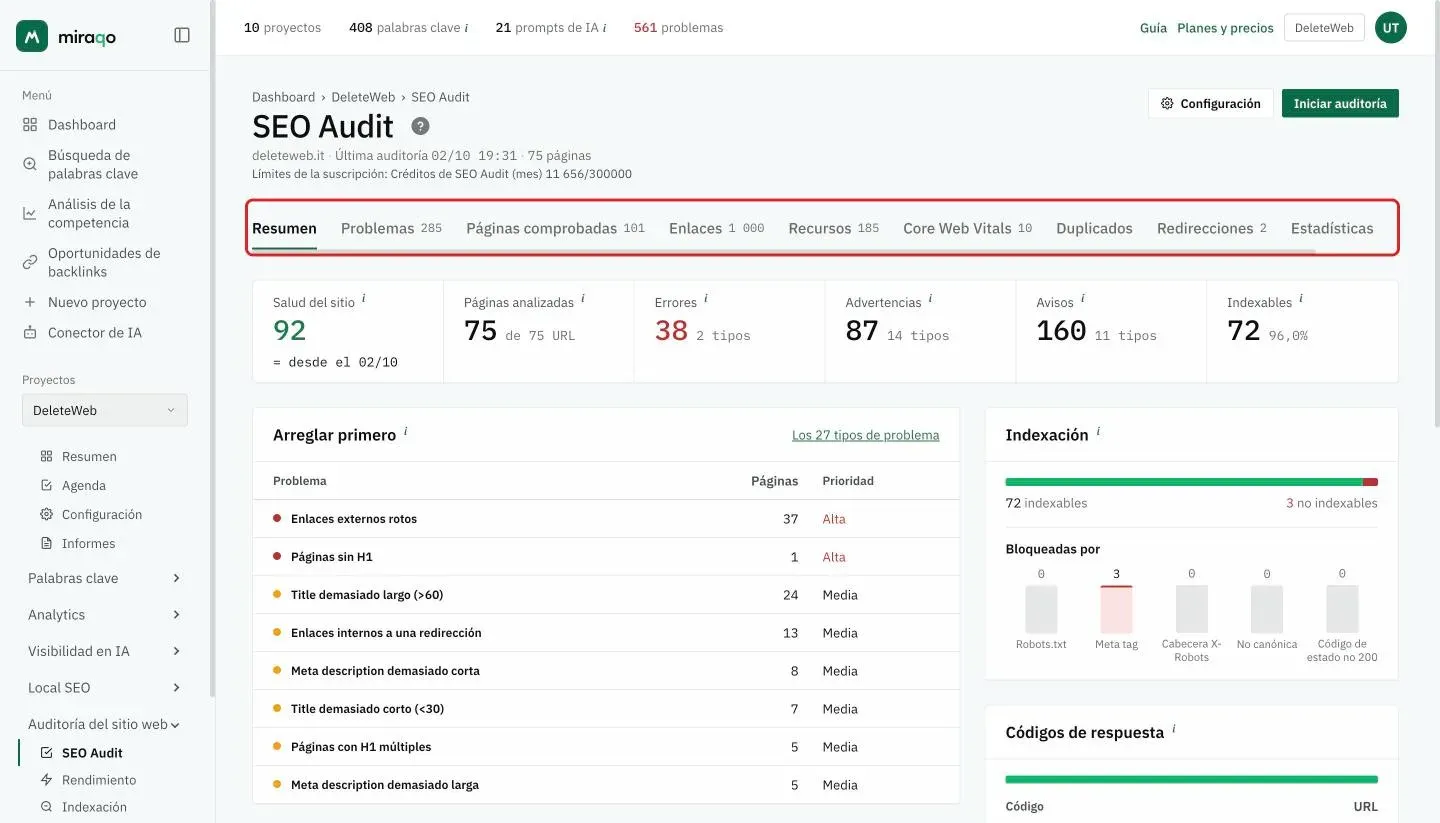The width and height of the screenshot is (1440, 823).
Task: Click the green indexables progress bar
Action: coord(1184,482)
